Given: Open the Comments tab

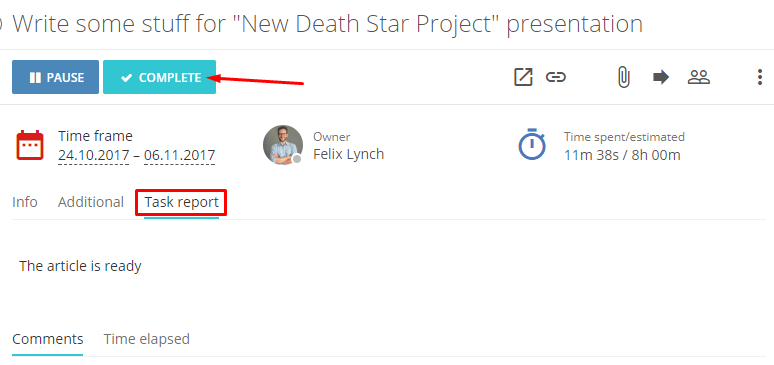Looking at the screenshot, I should 47,339.
